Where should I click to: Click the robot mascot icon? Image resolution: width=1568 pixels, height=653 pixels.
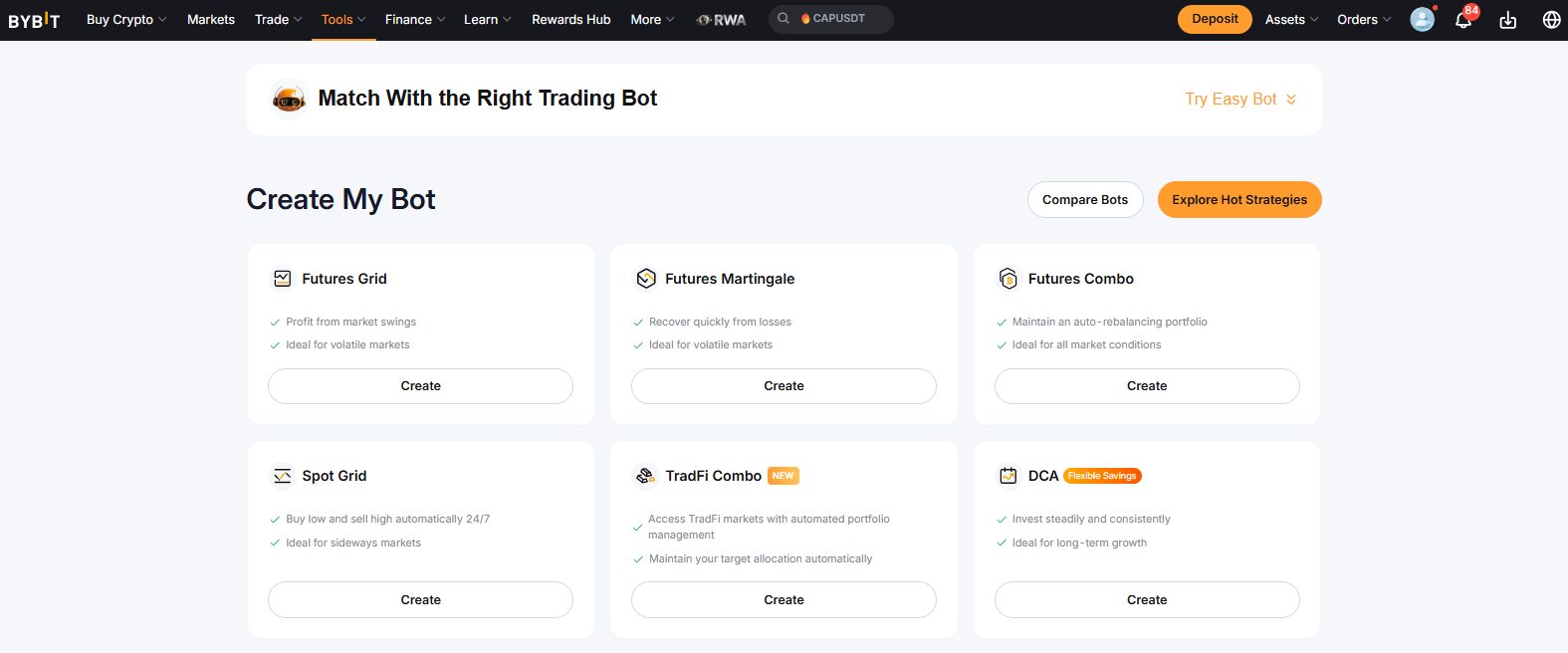(x=289, y=99)
